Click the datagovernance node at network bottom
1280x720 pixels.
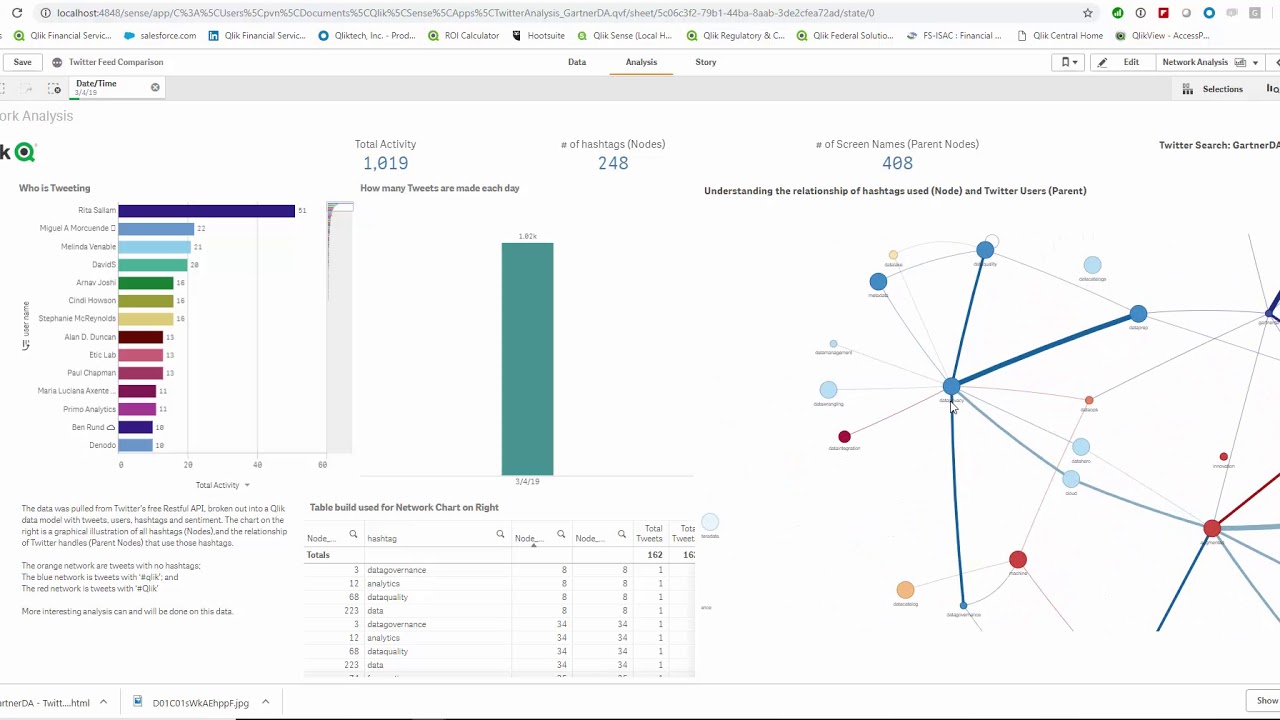point(963,605)
